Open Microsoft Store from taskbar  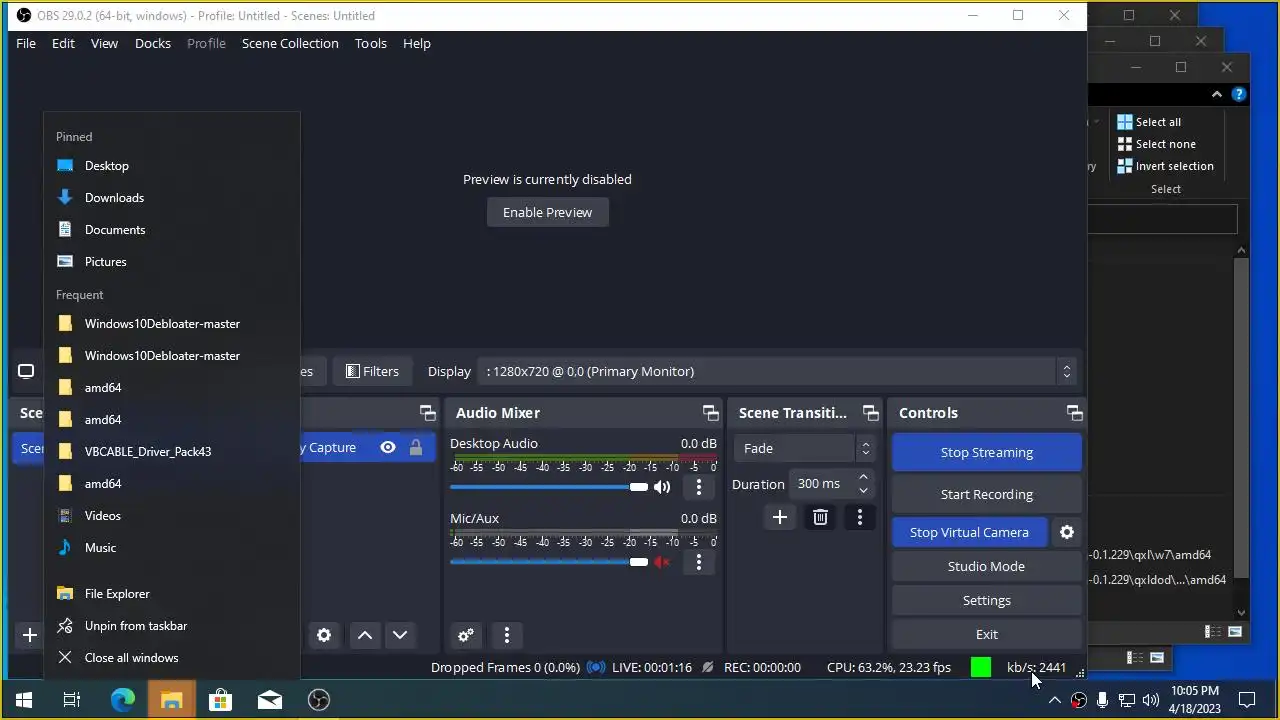tap(220, 700)
